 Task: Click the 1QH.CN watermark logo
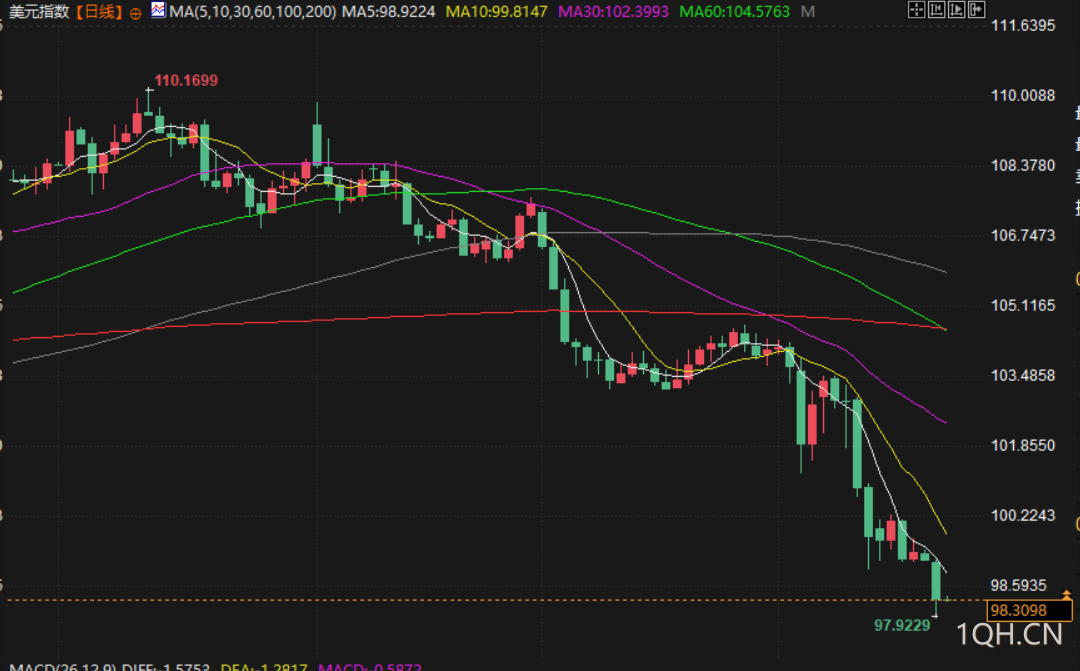1010,634
